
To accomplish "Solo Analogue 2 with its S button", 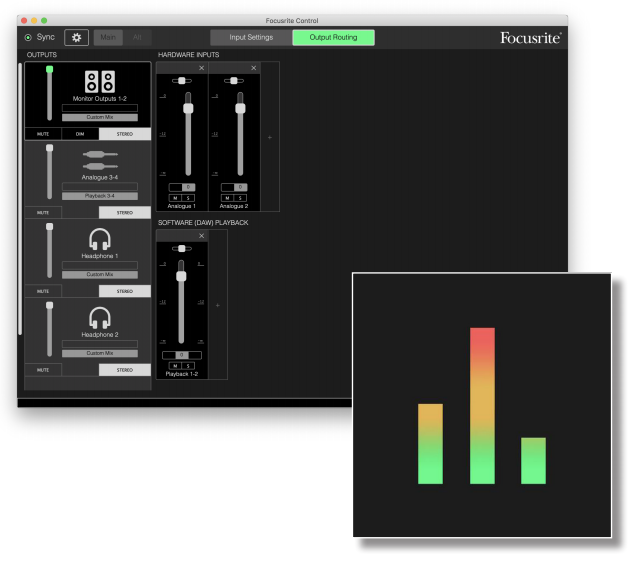I will pos(240,198).
